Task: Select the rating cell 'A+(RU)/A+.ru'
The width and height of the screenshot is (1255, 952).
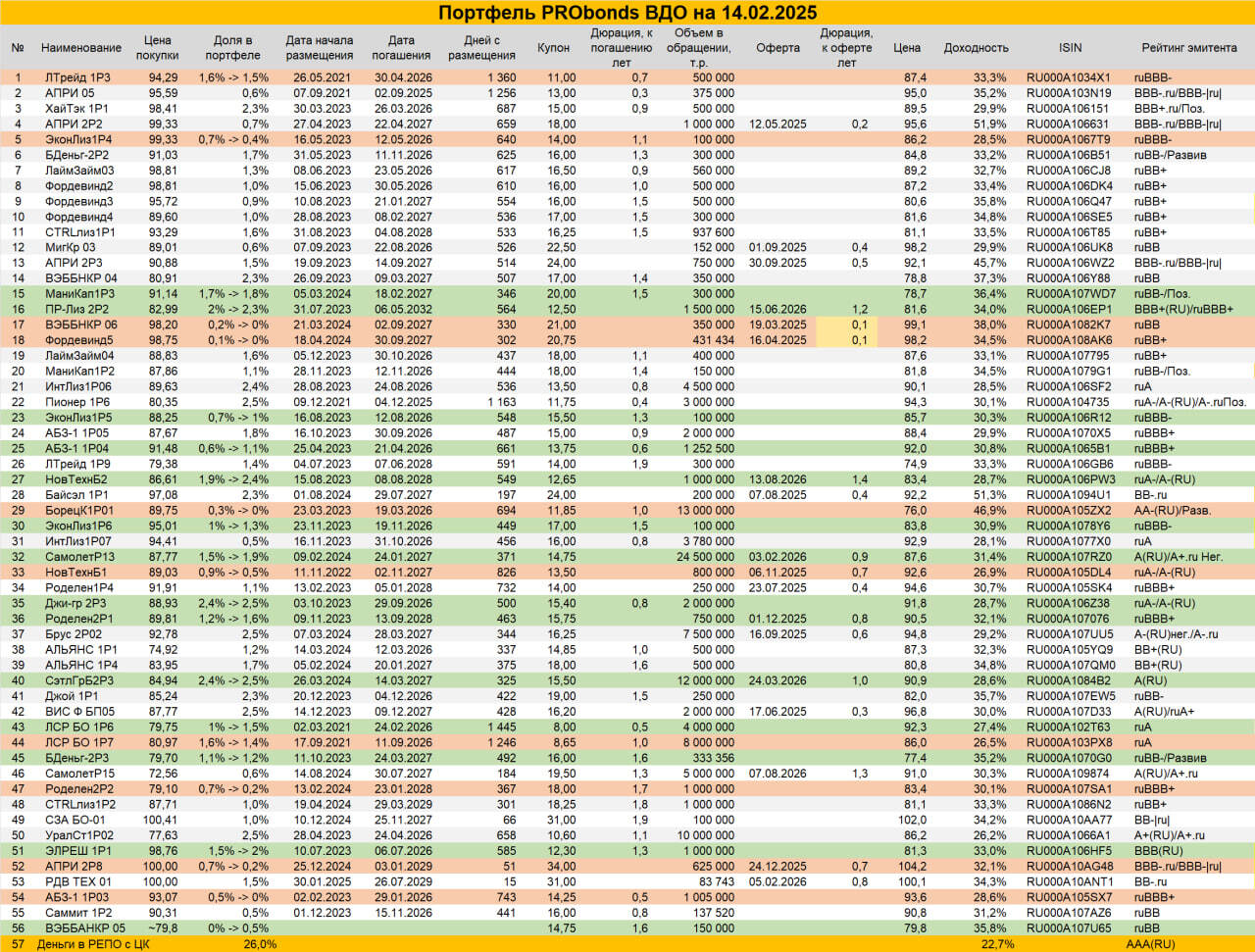Action: [1170, 836]
